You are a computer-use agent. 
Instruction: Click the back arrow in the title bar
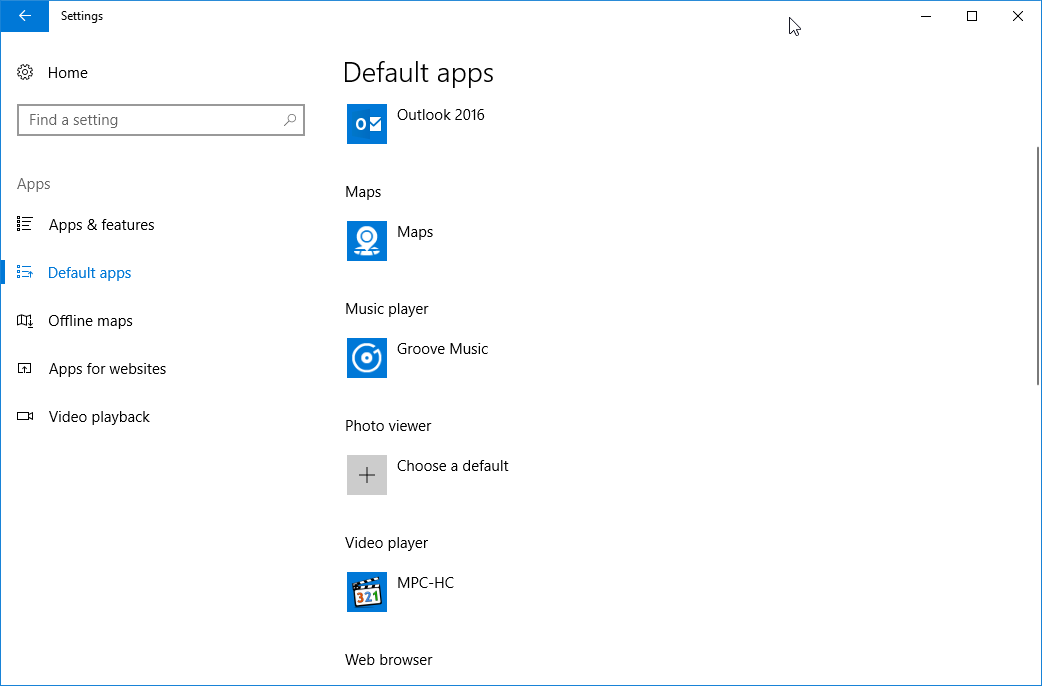coord(24,16)
